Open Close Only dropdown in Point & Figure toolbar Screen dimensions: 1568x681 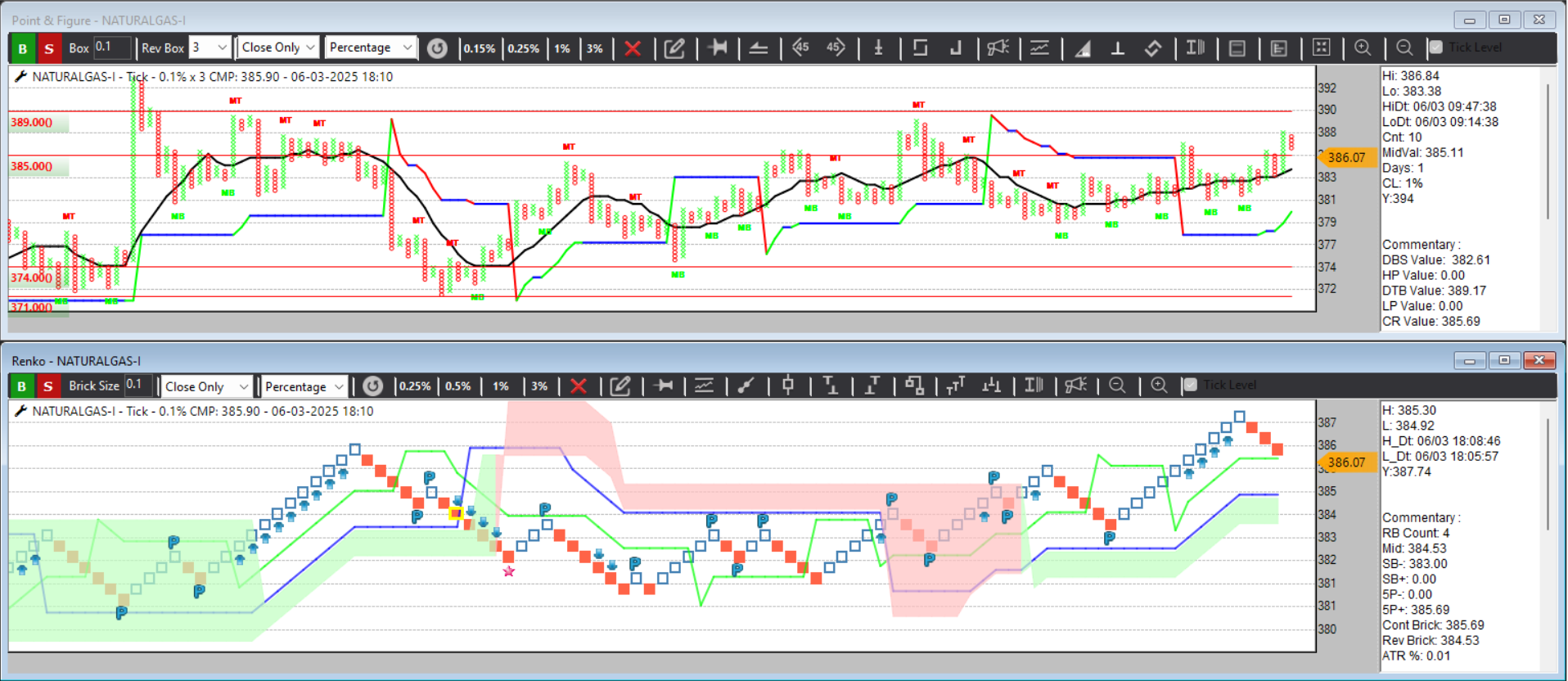click(278, 47)
